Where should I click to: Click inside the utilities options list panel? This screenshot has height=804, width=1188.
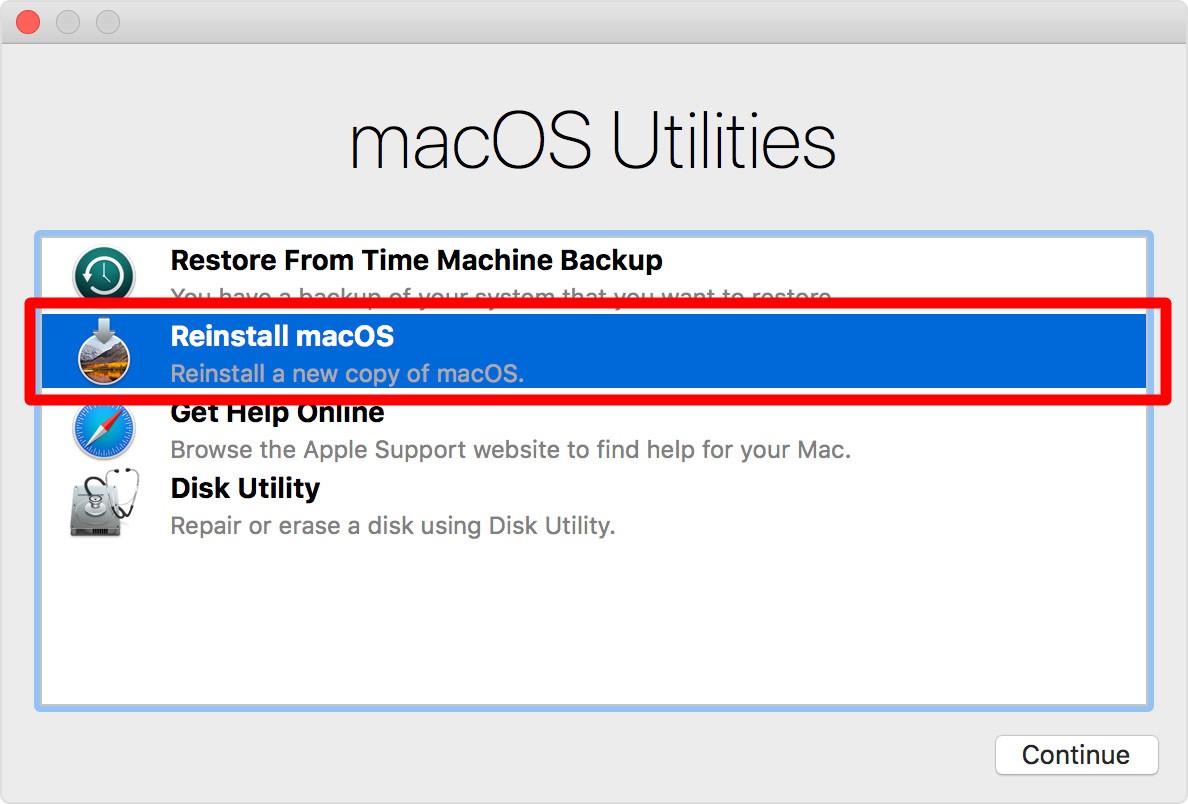(x=594, y=620)
